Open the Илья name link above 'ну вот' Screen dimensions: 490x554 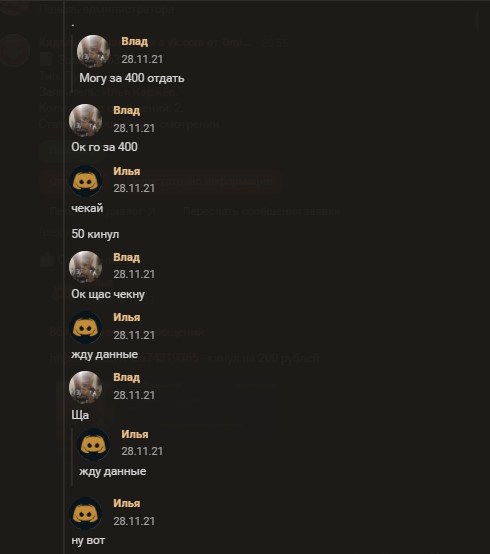(x=126, y=503)
